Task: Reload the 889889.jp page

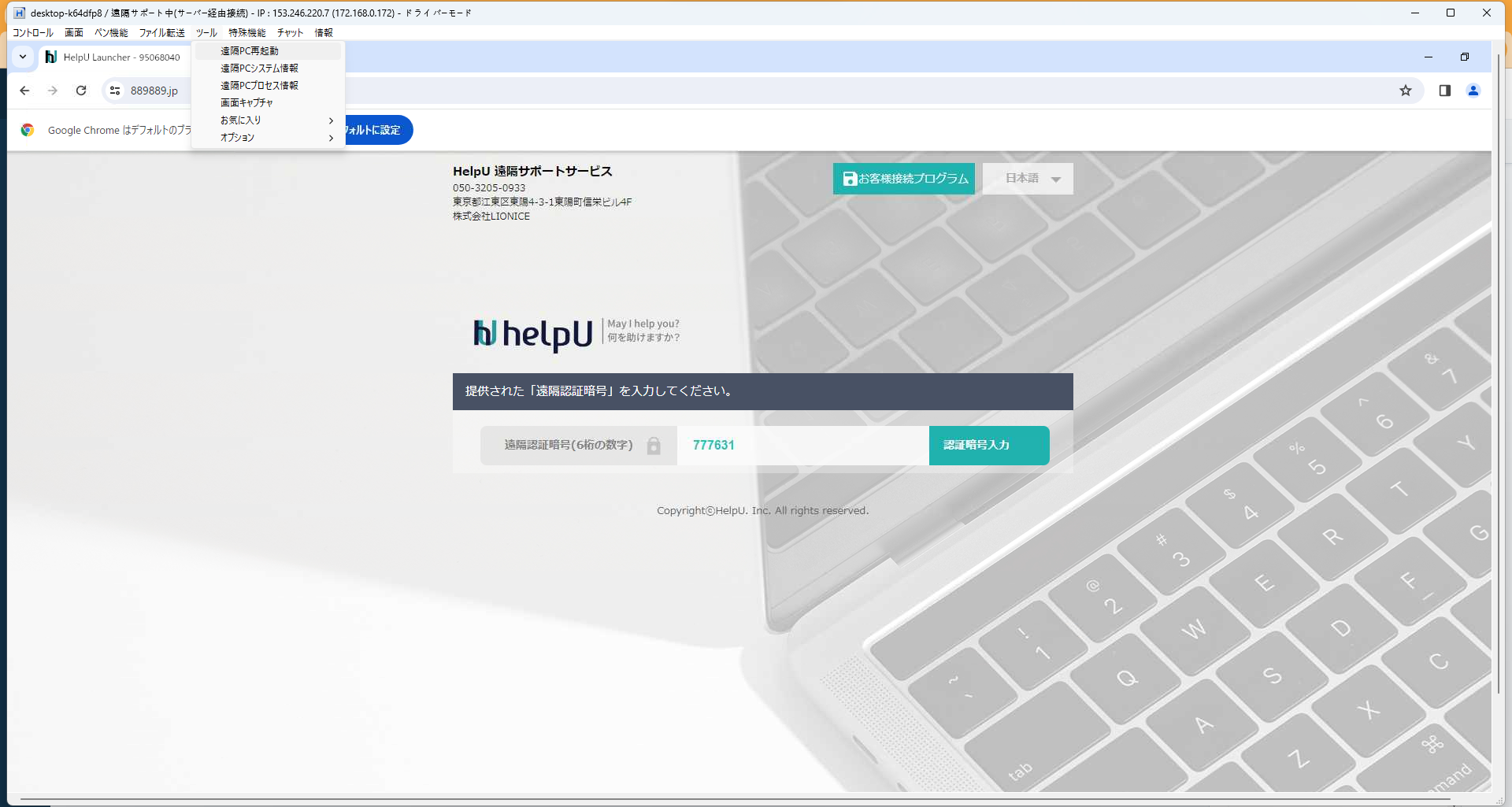Action: pyautogui.click(x=81, y=91)
